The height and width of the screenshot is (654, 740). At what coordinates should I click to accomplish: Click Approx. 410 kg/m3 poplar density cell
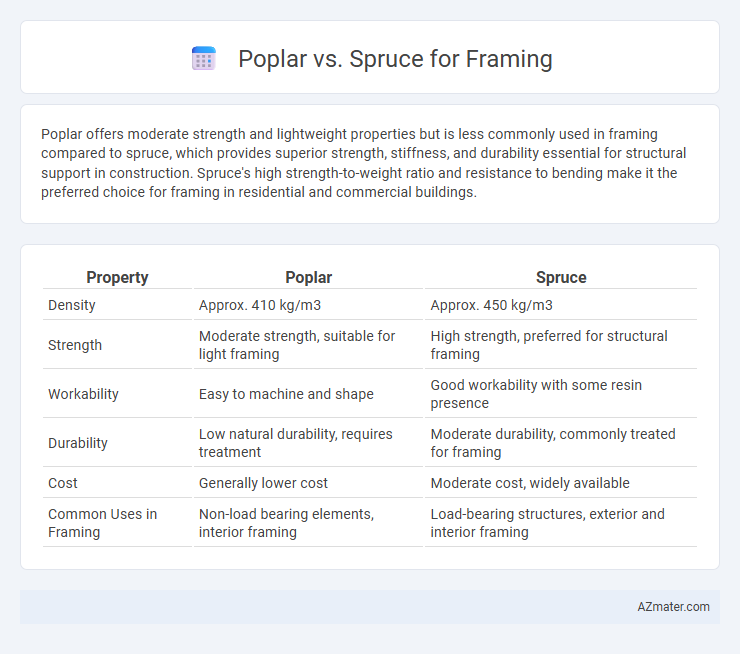tap(260, 305)
